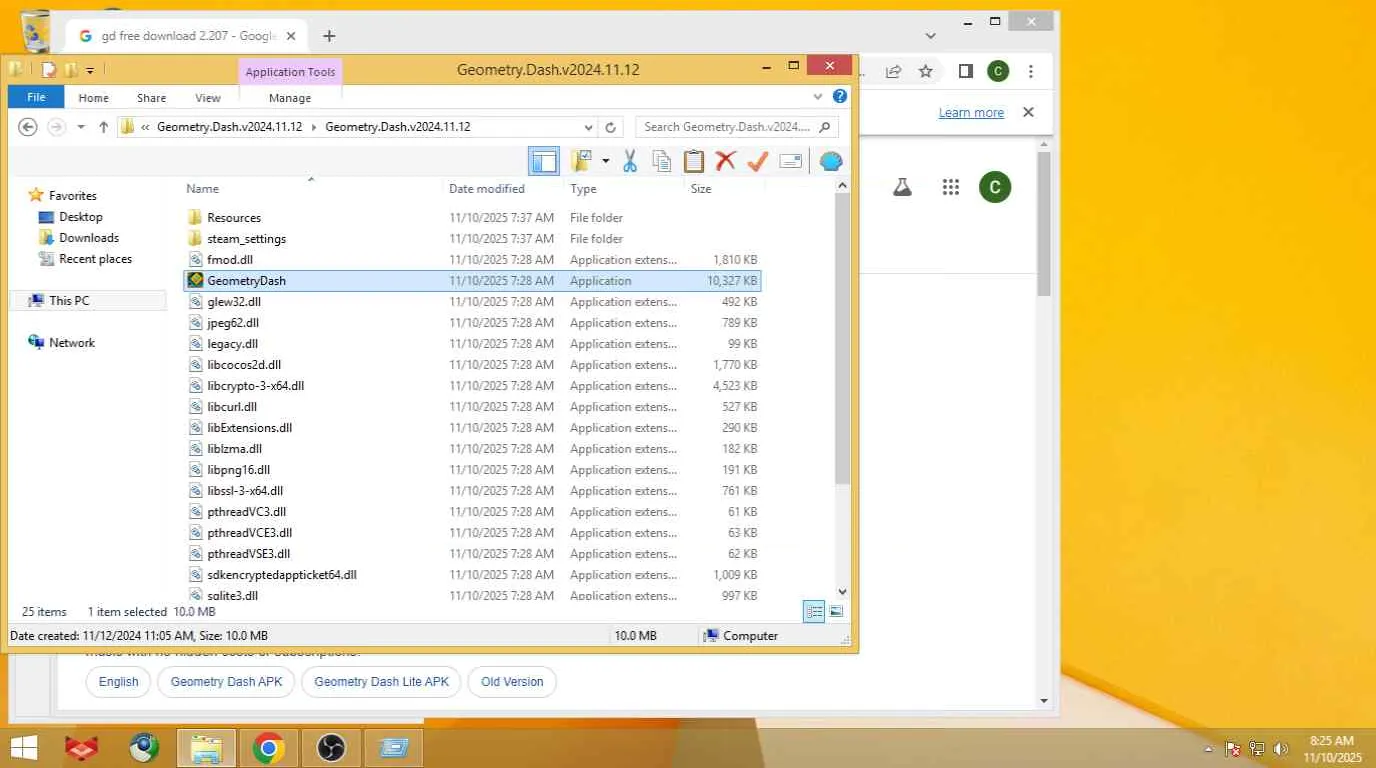Viewport: 1376px width, 768px height.
Task: Delete the selection with the red X icon
Action: pos(726,161)
